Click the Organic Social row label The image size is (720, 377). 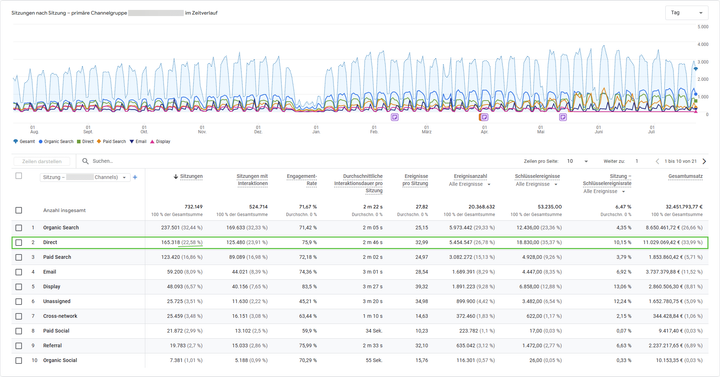tap(60, 360)
